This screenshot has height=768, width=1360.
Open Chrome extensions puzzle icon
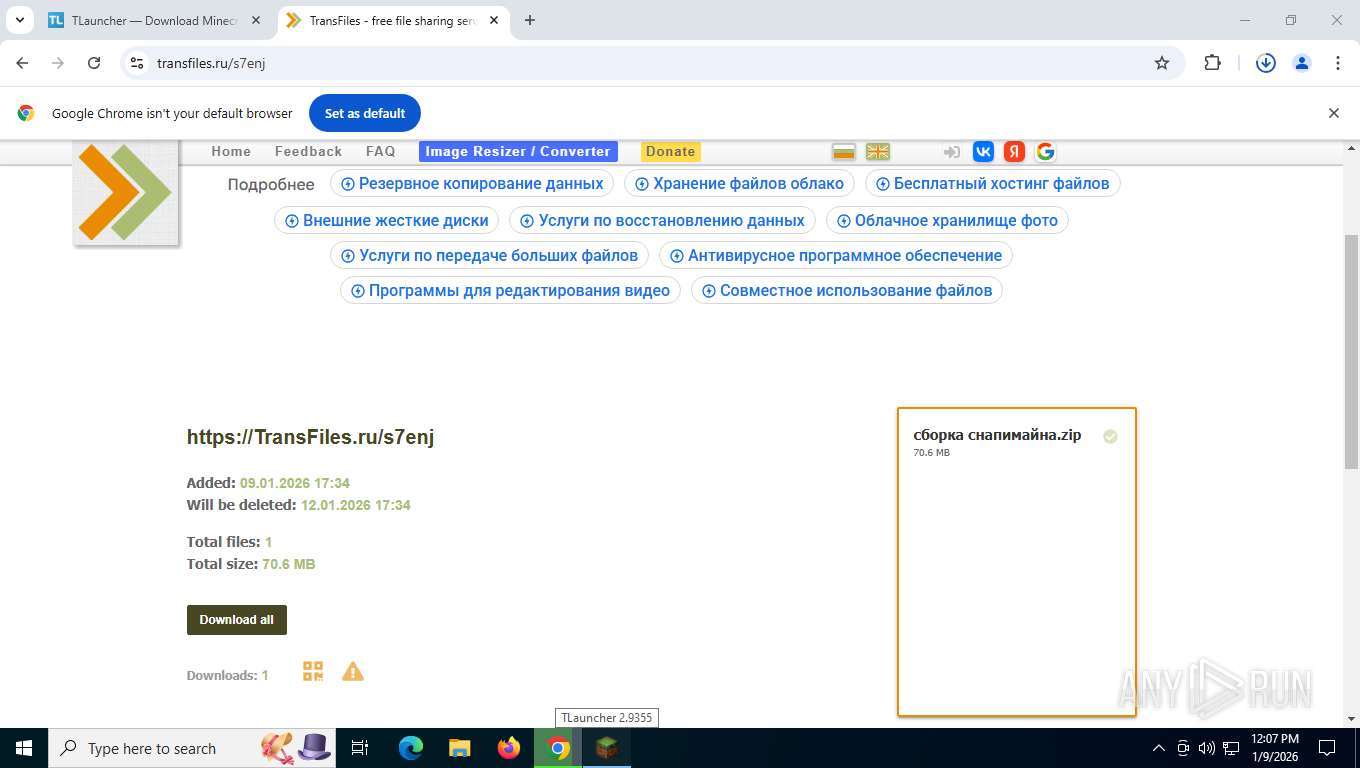pos(1212,63)
